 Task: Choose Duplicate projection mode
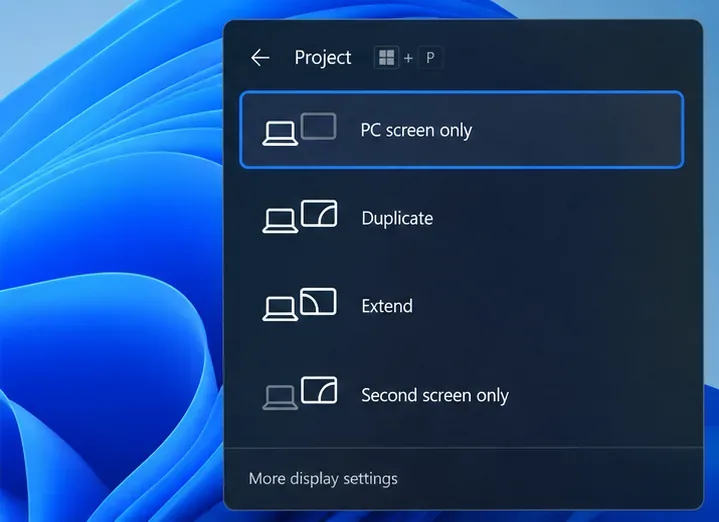(x=462, y=218)
